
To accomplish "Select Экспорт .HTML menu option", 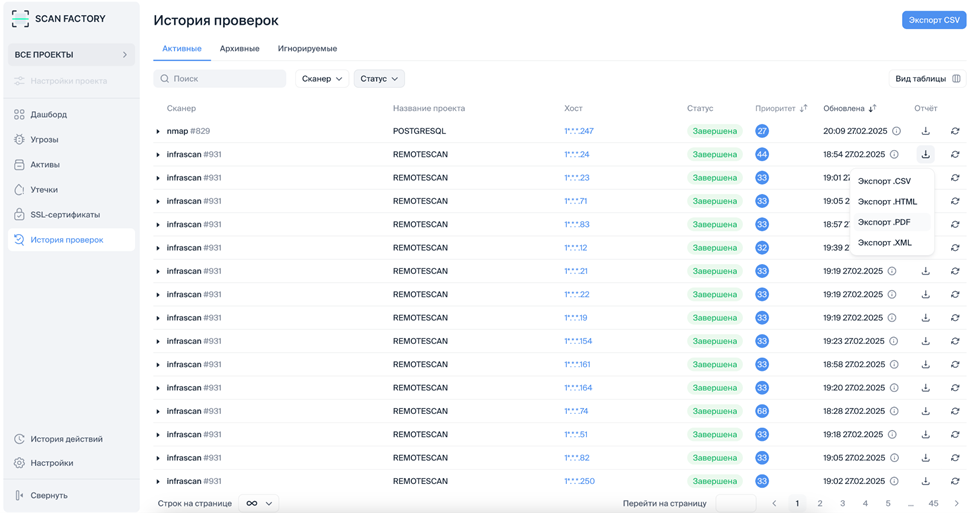I will coord(887,202).
